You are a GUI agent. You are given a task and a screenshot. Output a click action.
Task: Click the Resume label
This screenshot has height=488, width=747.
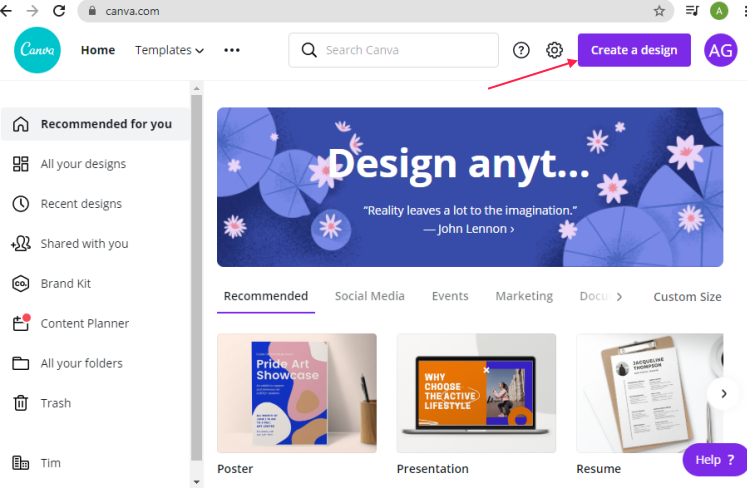[598, 469]
